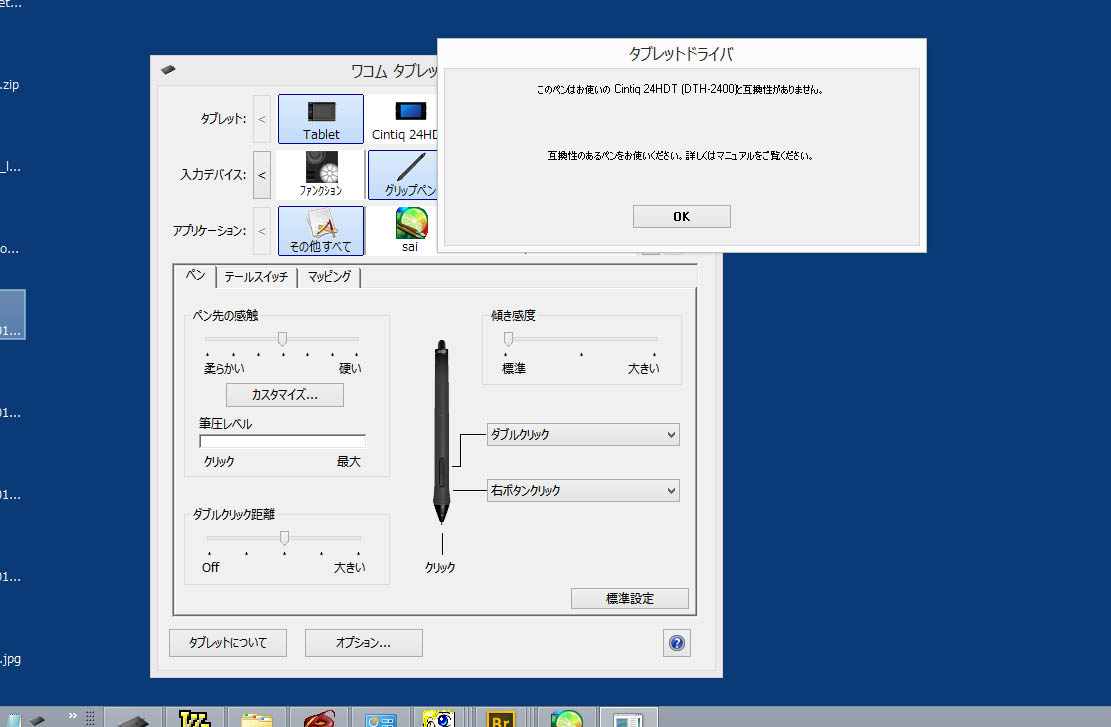Image resolution: width=1111 pixels, height=727 pixels.
Task: Click the 互換性のあるペン message line
Action: point(680,155)
